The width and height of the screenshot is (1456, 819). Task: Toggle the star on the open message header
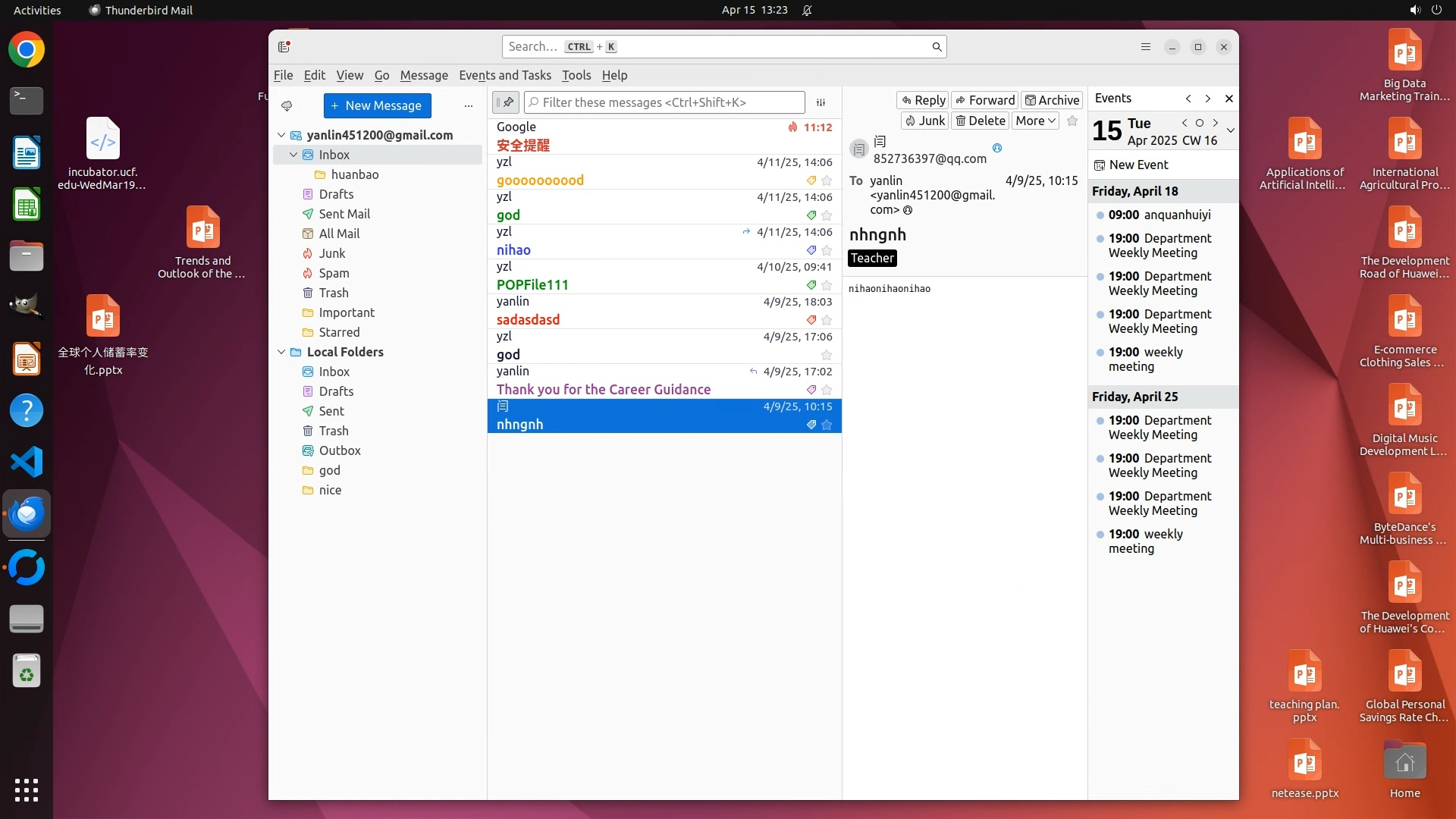[x=1072, y=121]
